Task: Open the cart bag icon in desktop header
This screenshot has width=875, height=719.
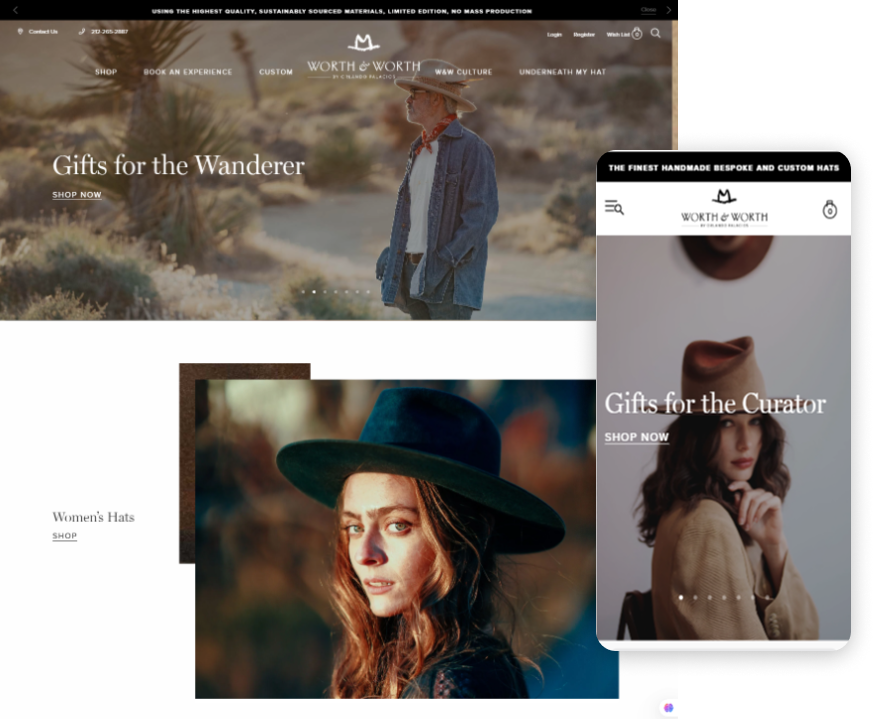Action: click(637, 34)
